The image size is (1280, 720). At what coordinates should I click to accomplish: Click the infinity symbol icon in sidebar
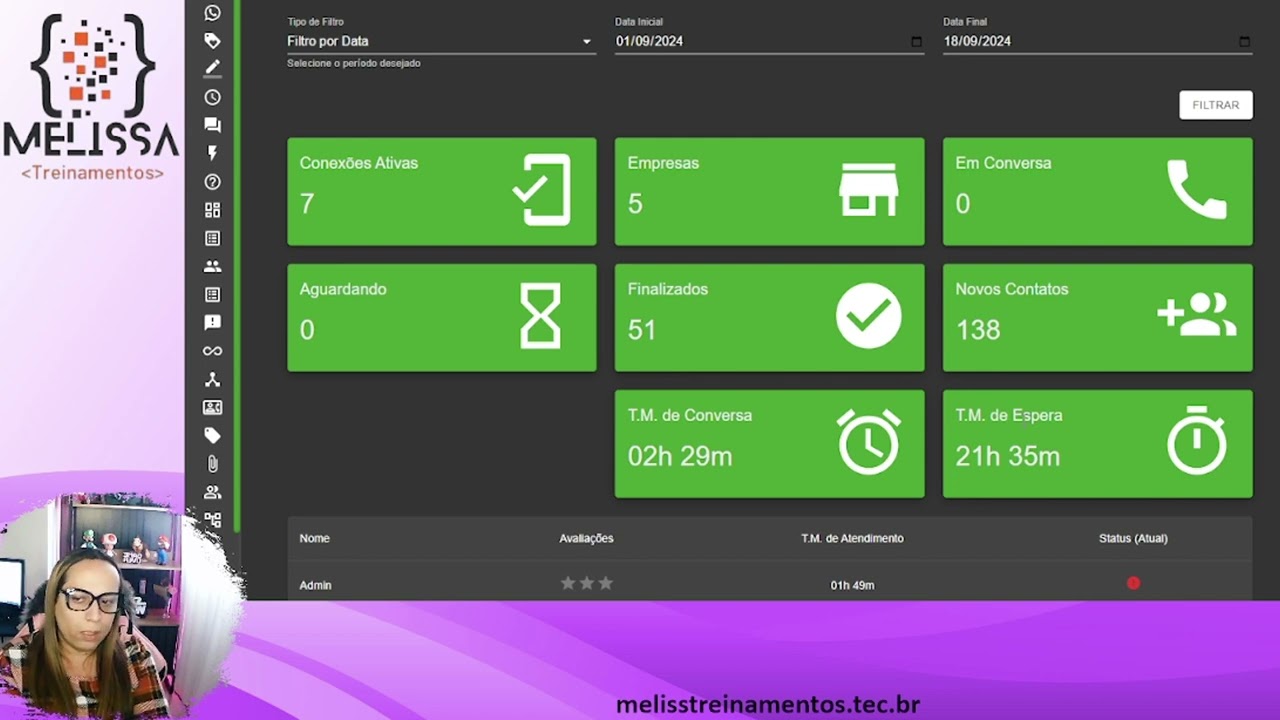click(212, 351)
